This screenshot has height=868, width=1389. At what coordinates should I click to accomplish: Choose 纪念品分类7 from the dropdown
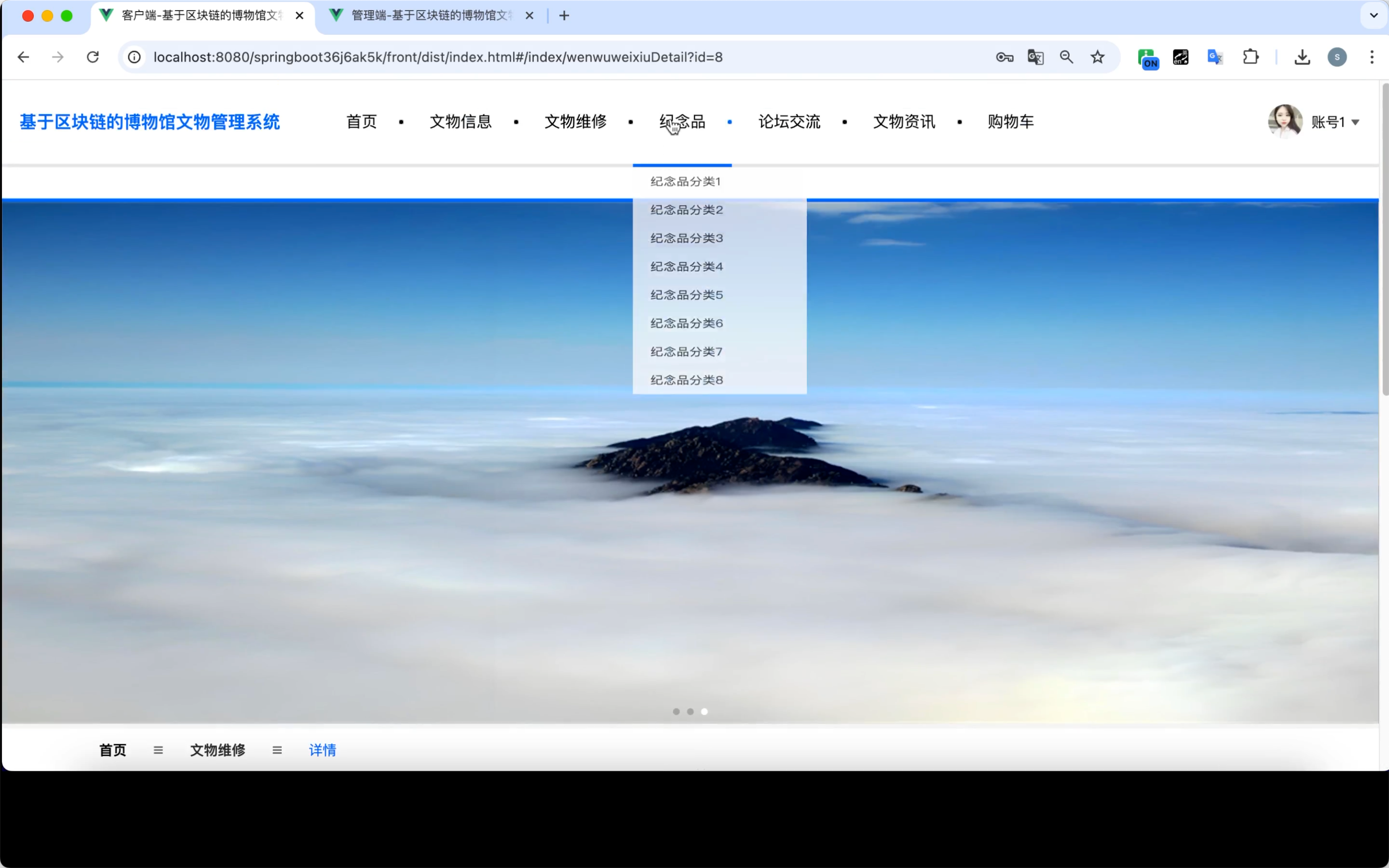[720, 351]
